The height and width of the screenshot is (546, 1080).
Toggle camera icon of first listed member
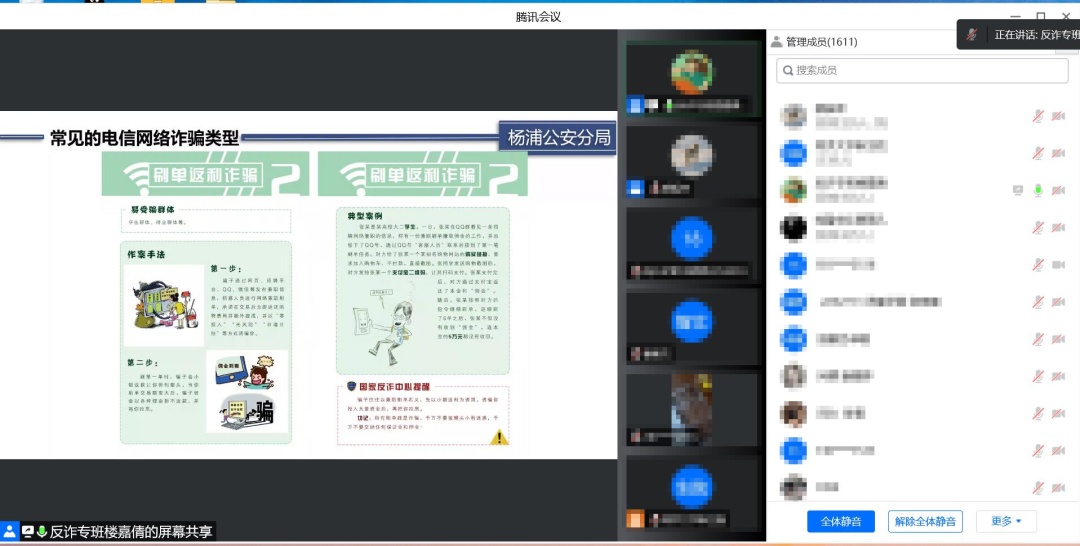pos(1058,116)
